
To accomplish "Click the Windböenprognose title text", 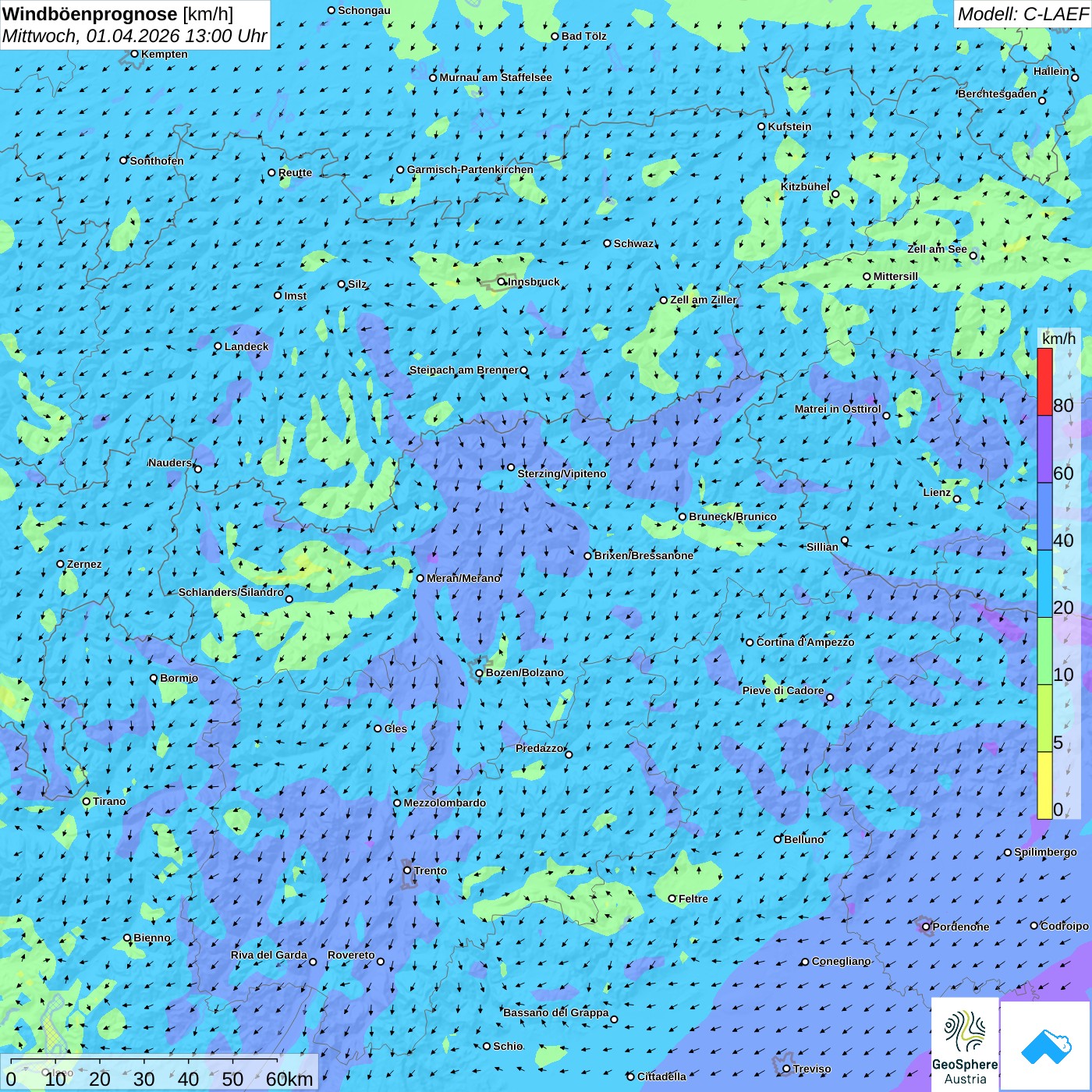I will [x=90, y=14].
